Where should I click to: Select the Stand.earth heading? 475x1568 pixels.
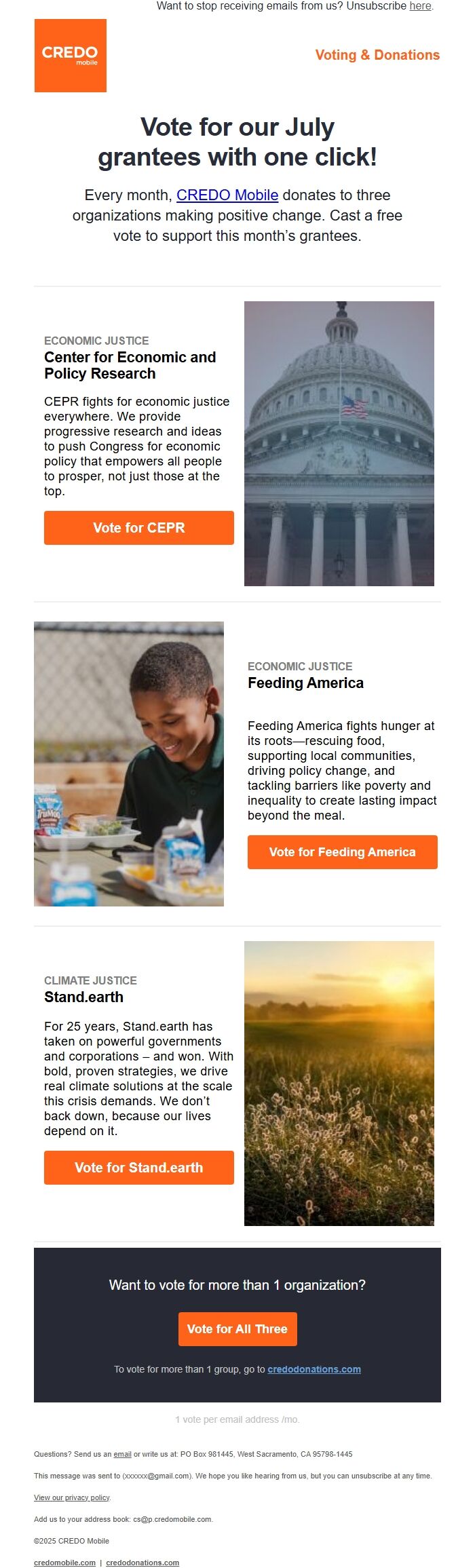[84, 997]
